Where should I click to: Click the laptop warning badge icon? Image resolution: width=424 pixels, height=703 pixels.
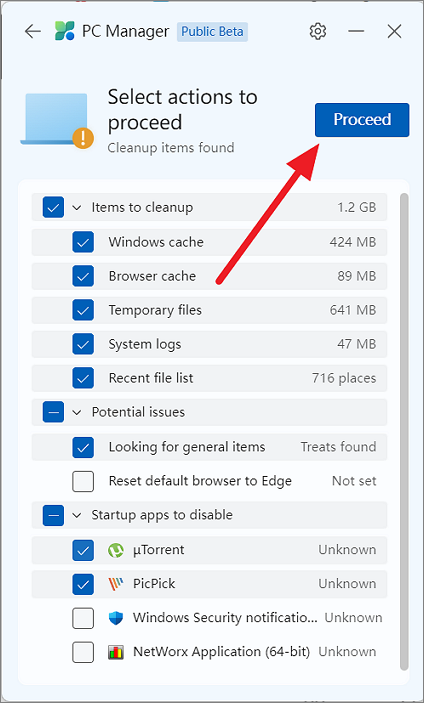[x=83, y=138]
